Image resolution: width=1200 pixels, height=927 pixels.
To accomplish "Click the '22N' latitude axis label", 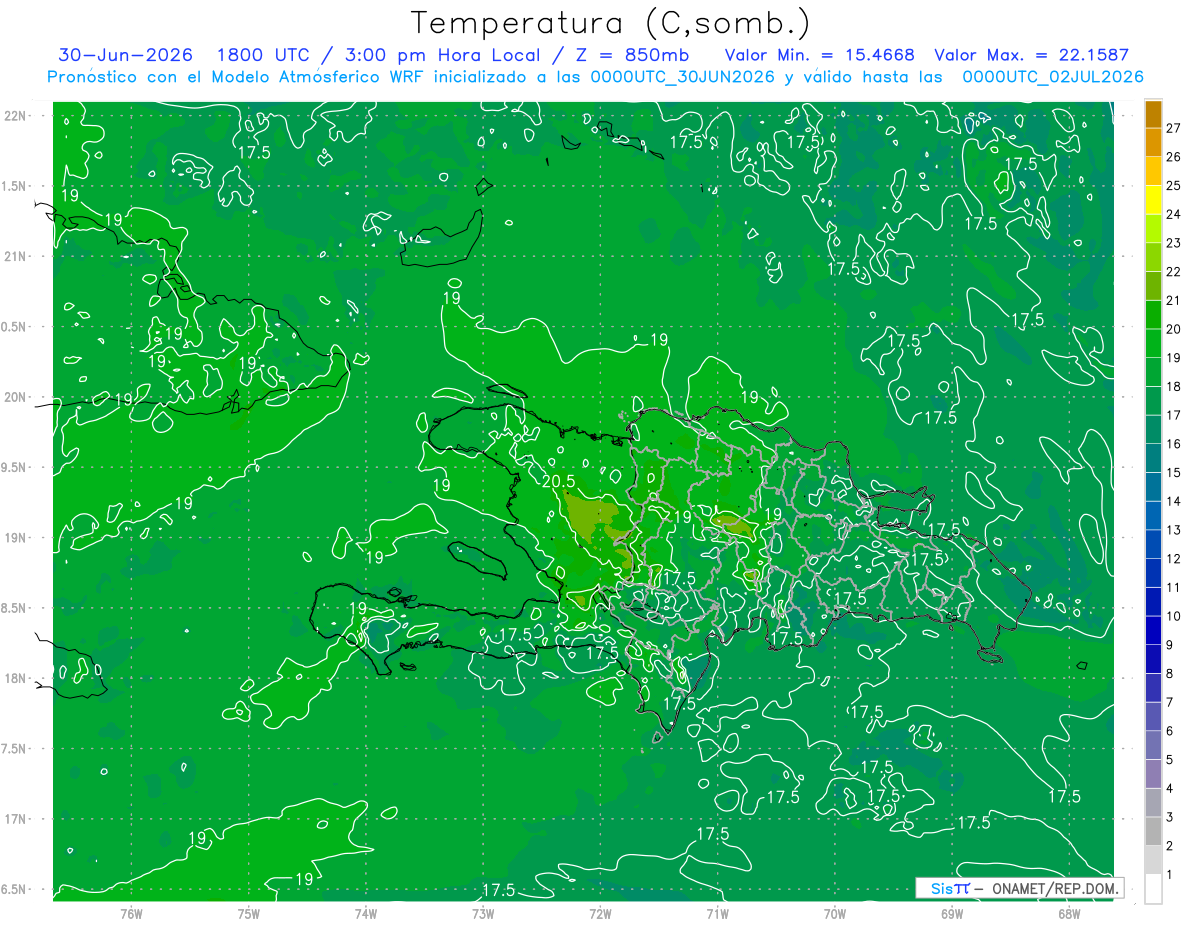I will [x=15, y=116].
